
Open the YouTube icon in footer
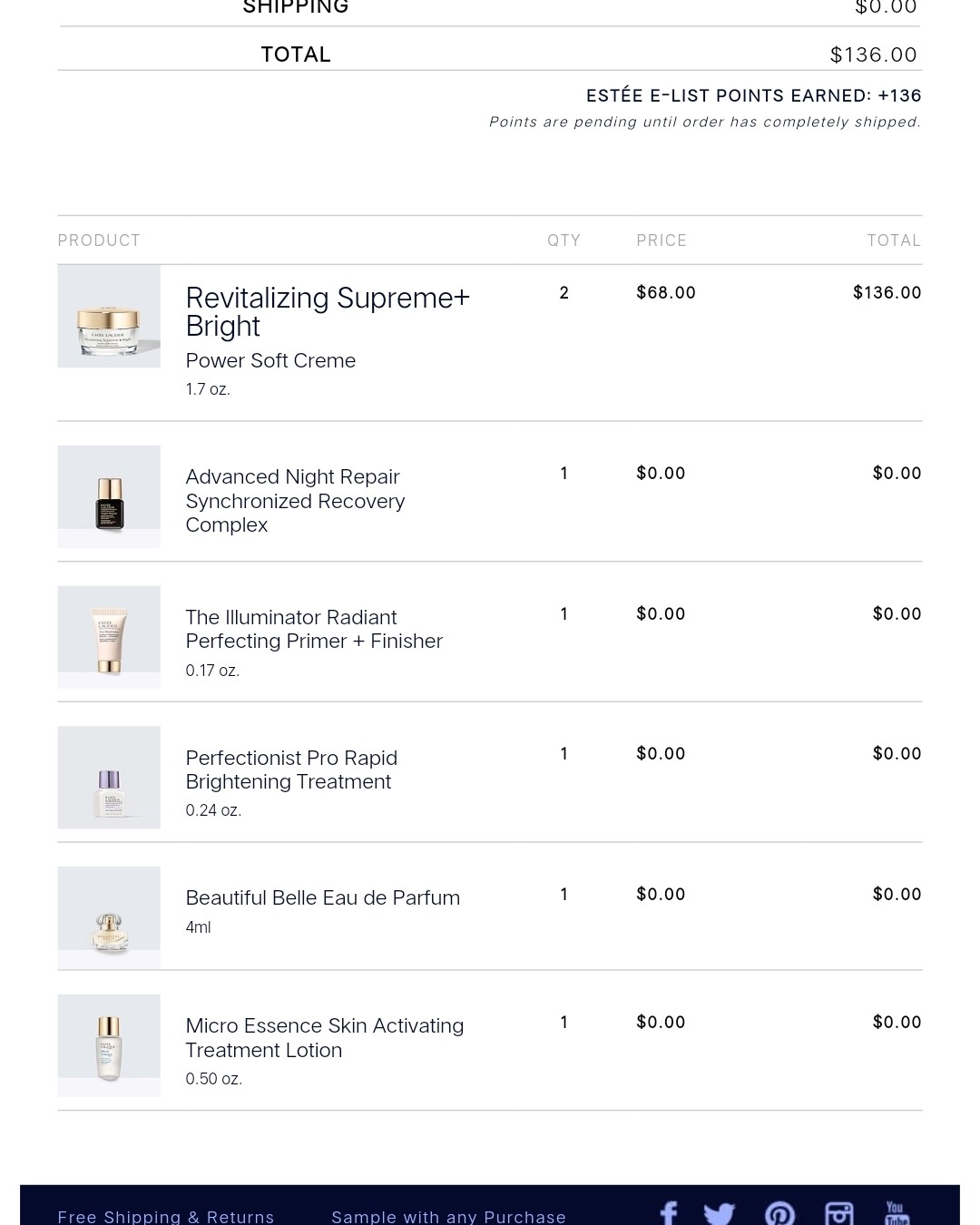coord(897,1213)
